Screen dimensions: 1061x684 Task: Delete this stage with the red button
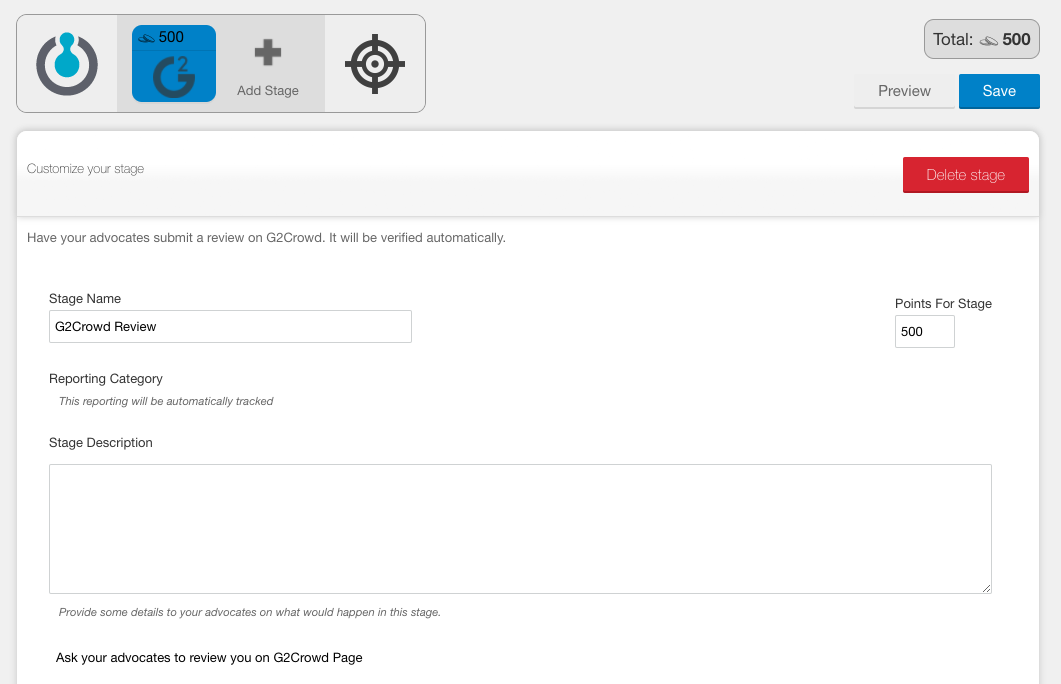click(966, 175)
